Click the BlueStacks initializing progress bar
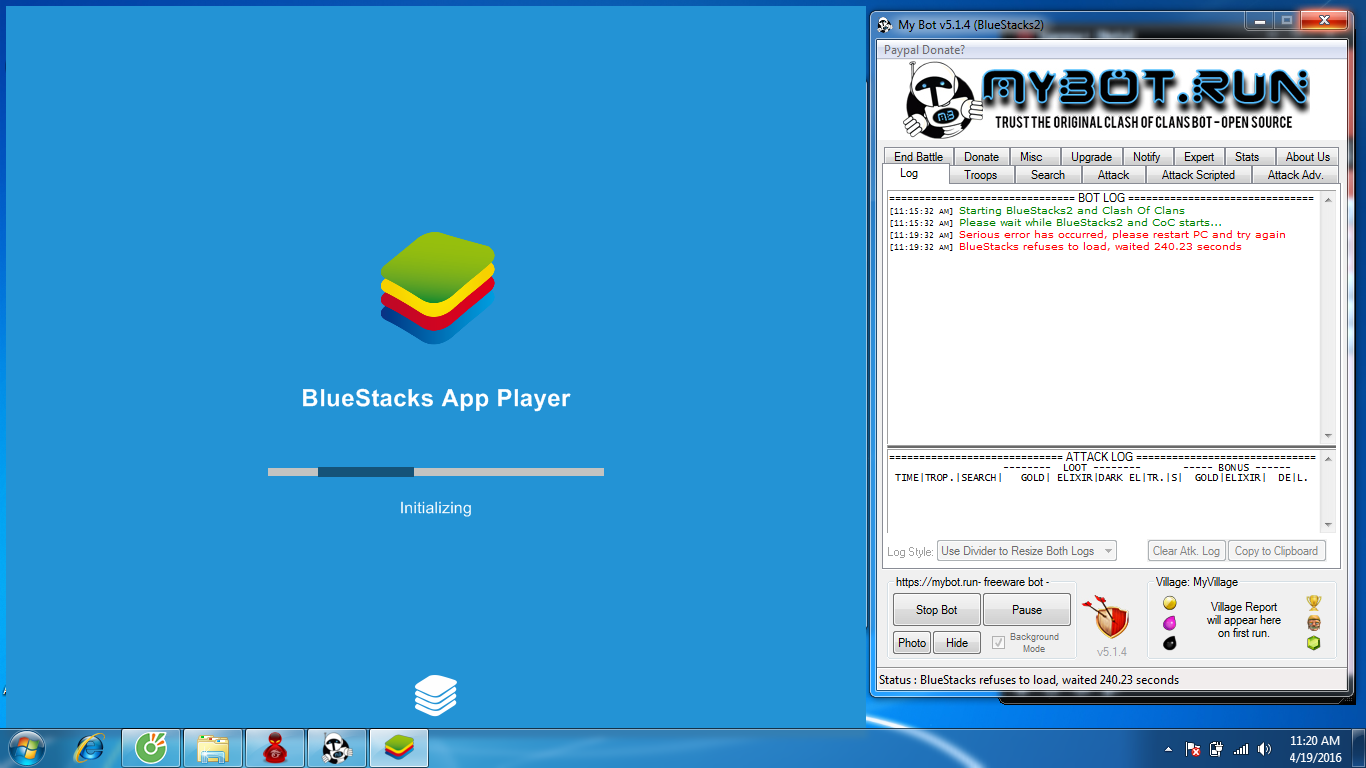 point(436,472)
